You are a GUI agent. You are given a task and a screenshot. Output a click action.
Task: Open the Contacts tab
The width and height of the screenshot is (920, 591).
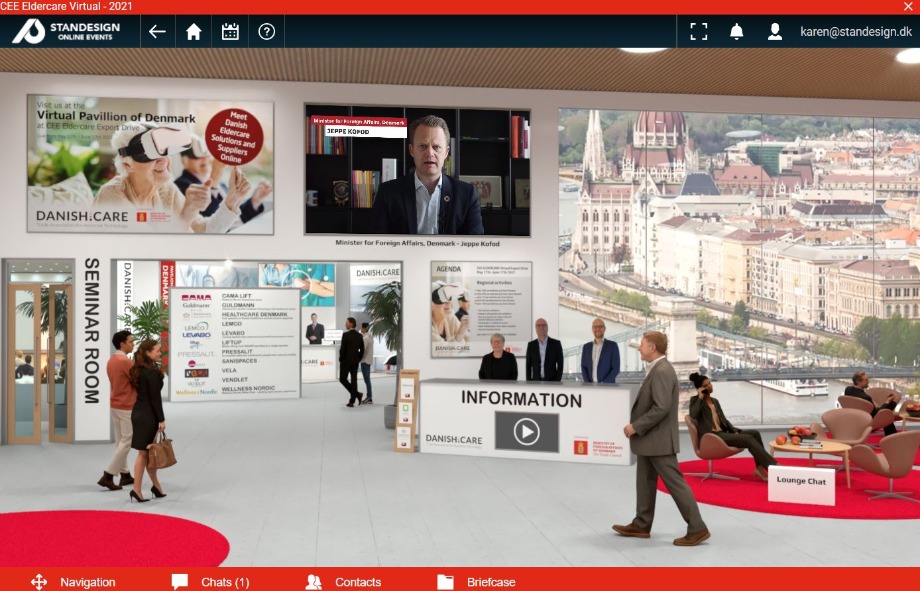click(343, 582)
